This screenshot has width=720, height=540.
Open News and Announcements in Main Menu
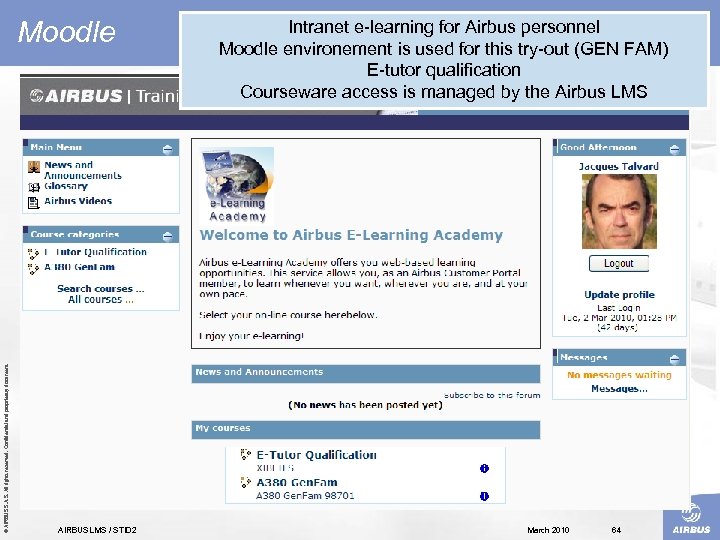tap(83, 170)
